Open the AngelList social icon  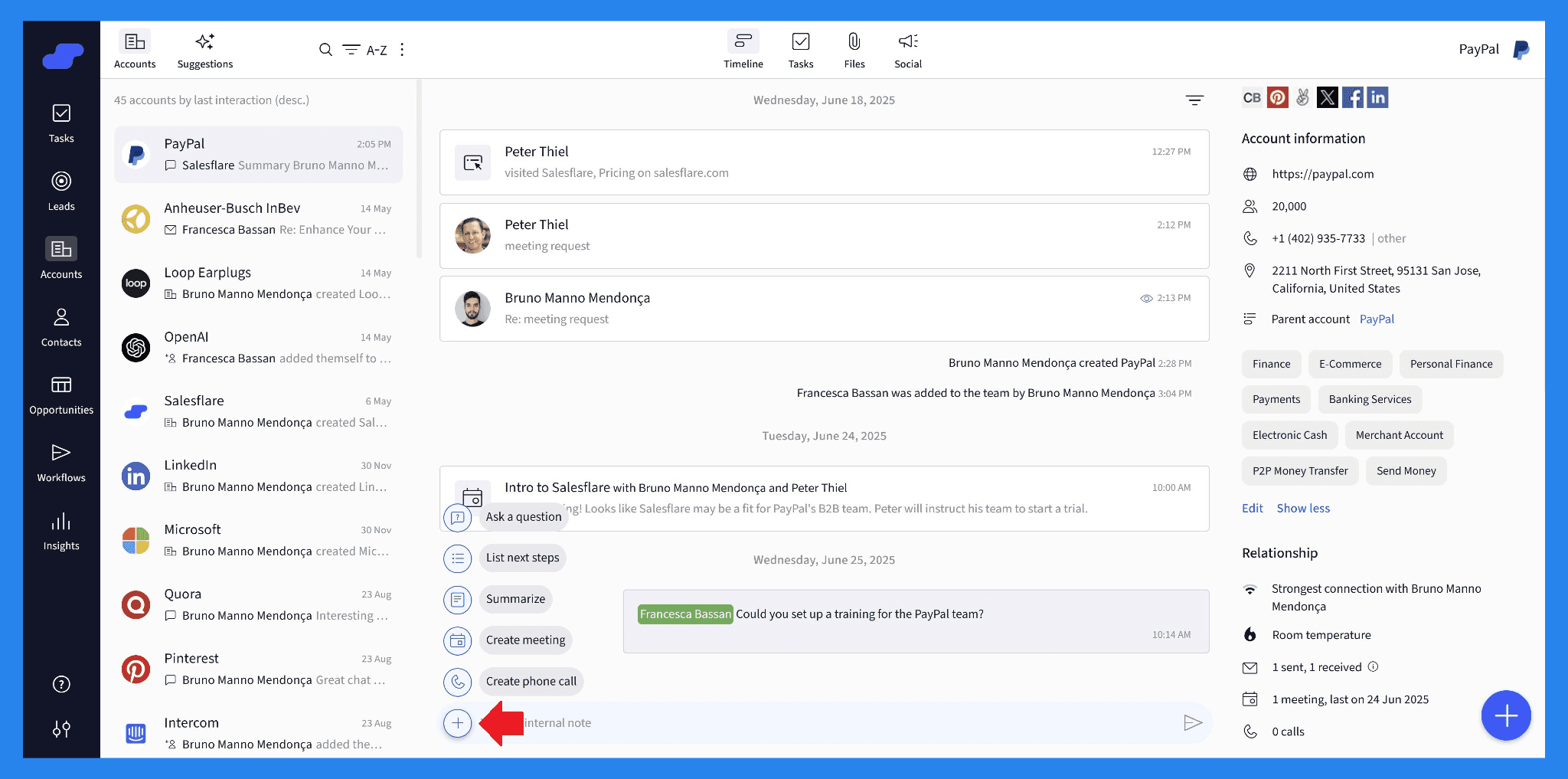tap(1302, 97)
